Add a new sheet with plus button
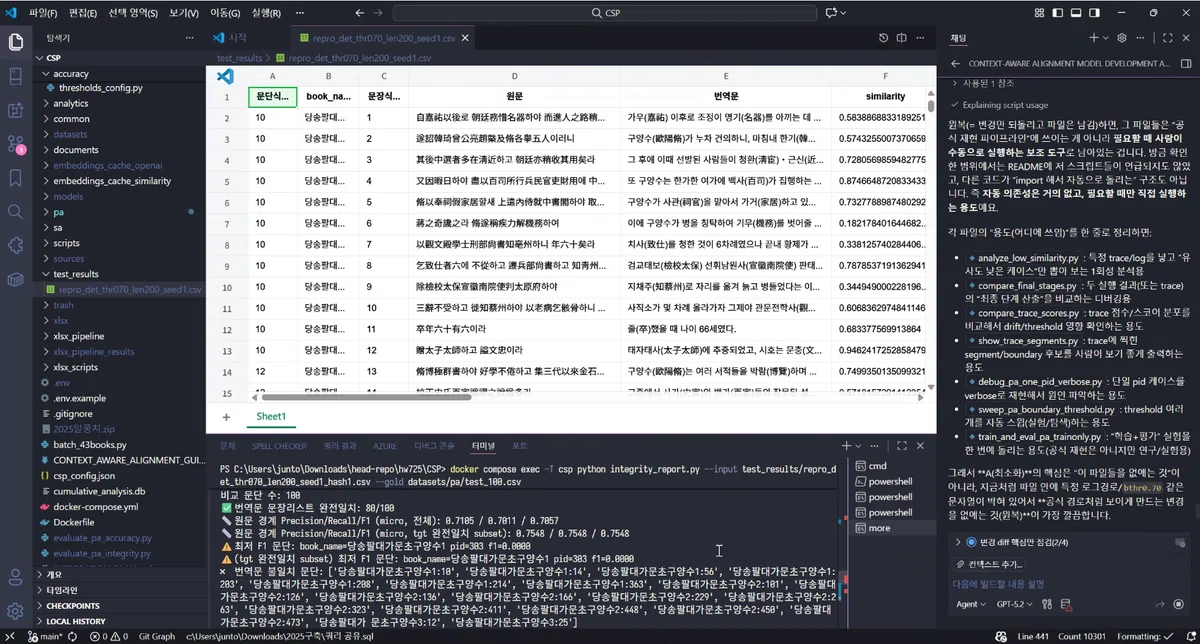 pos(226,417)
